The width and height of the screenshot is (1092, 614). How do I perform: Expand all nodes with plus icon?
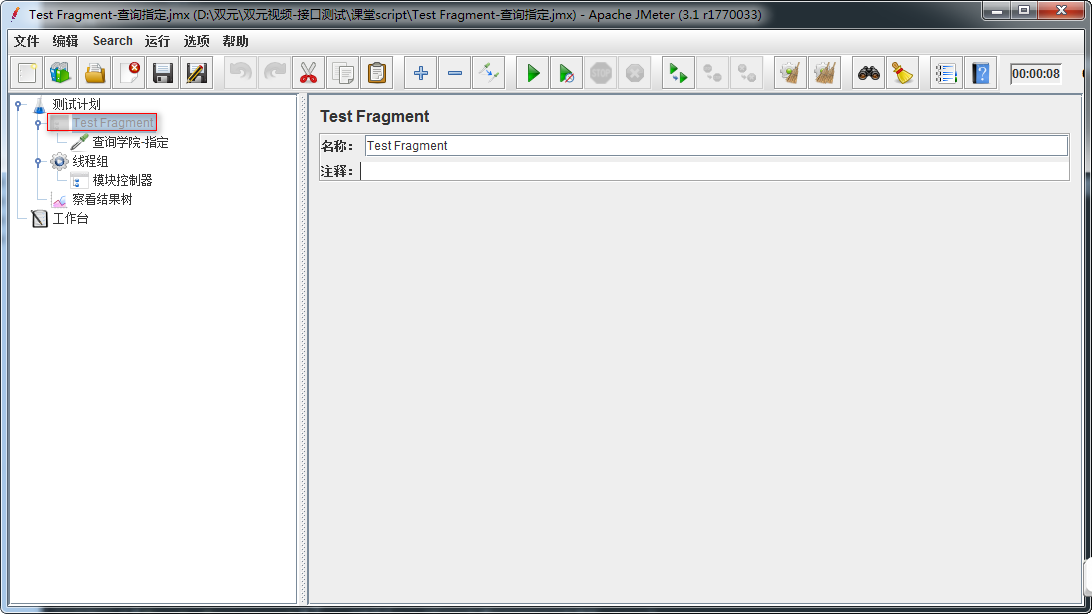[421, 73]
